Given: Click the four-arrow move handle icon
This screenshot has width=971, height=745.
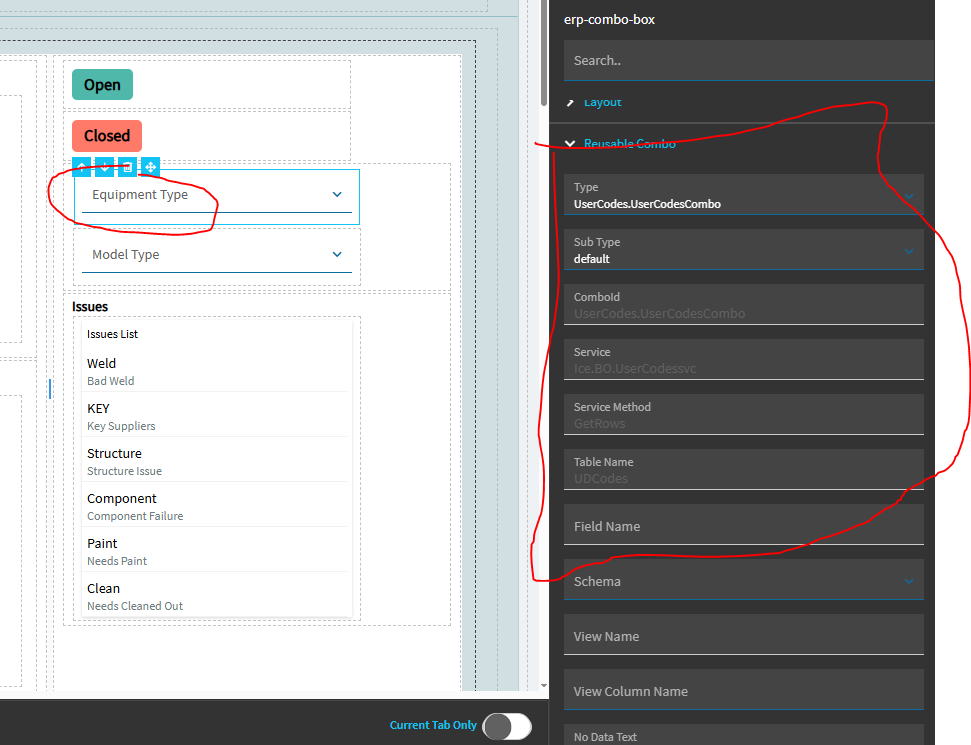Looking at the screenshot, I should click(150, 167).
